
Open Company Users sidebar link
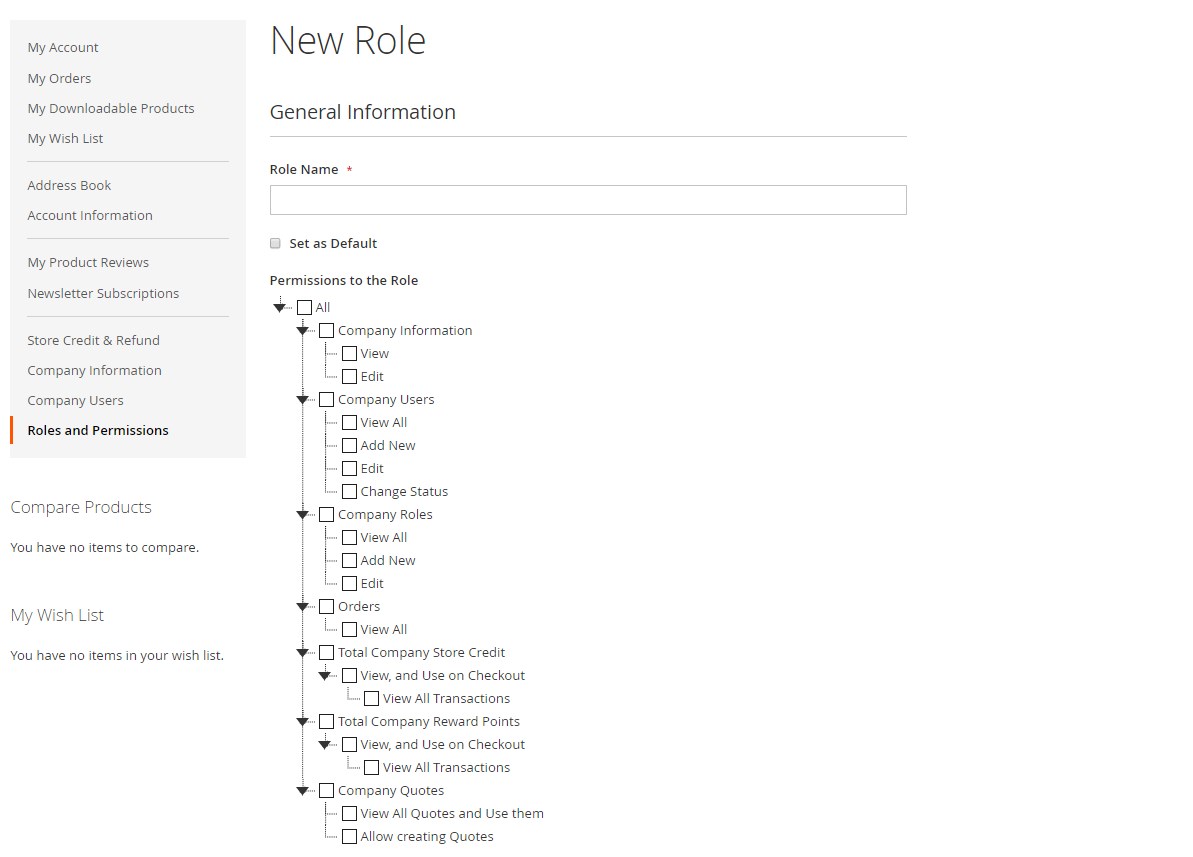pos(75,400)
